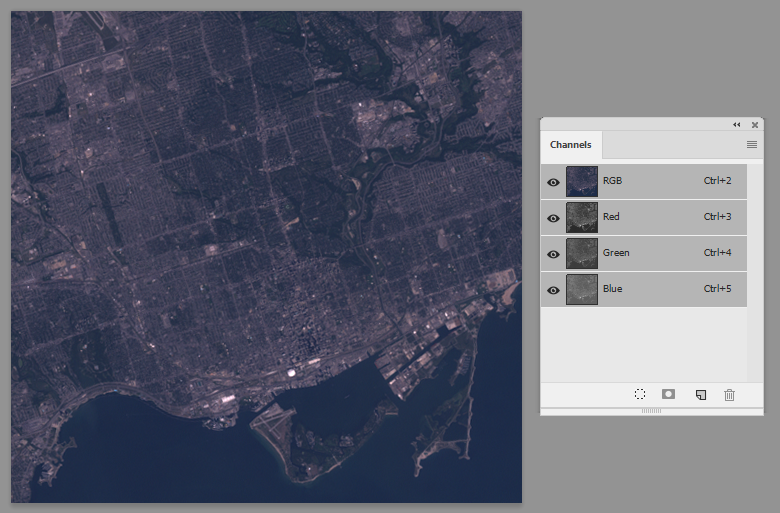Image resolution: width=780 pixels, height=513 pixels.
Task: Open the Channels panel hamburger menu
Action: 752,145
